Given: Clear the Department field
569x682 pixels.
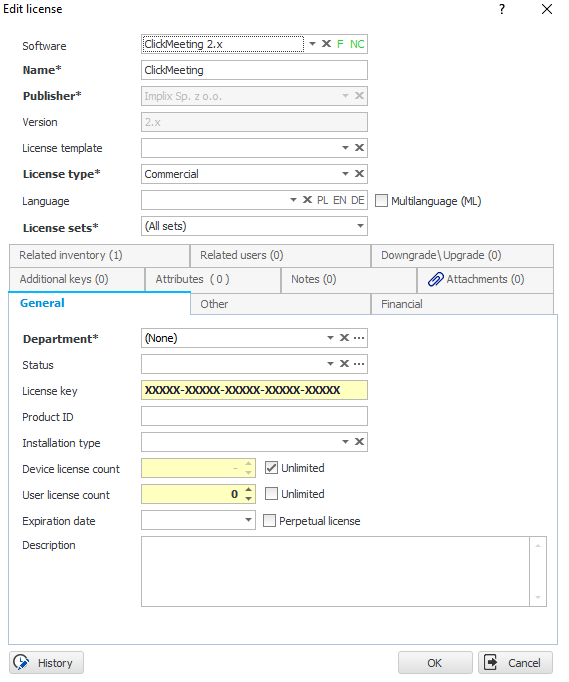Looking at the screenshot, I should [x=344, y=338].
